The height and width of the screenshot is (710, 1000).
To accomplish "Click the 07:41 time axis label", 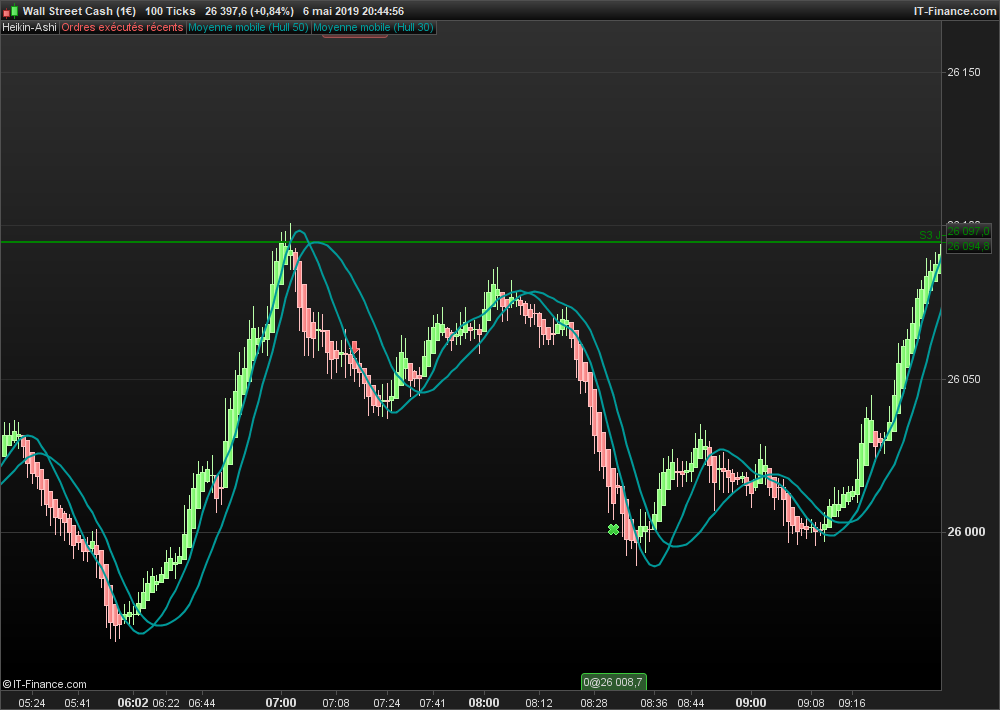I will pyautogui.click(x=432, y=703).
